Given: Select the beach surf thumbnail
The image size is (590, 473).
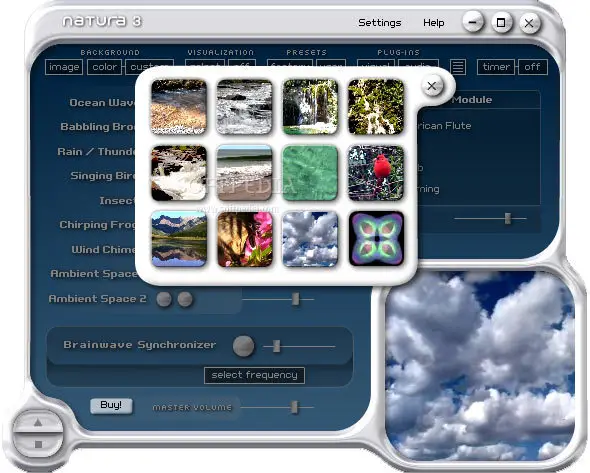Looking at the screenshot, I should pyautogui.click(x=244, y=173).
